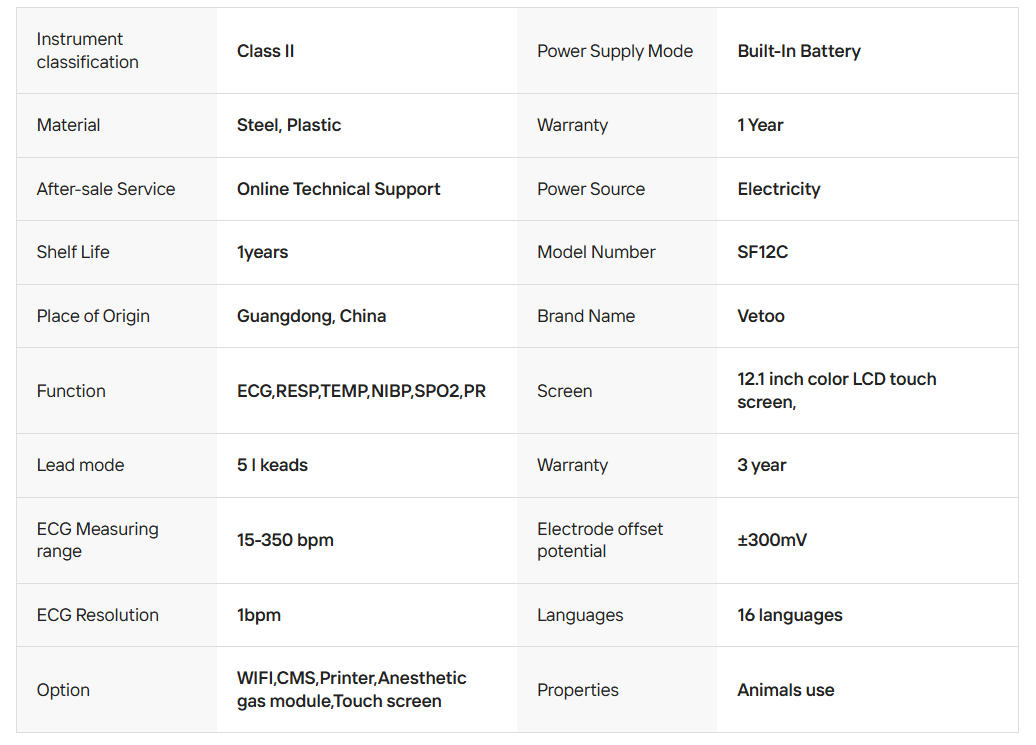
Task: Select the 1bpm ECG resolution value
Action: click(x=258, y=615)
